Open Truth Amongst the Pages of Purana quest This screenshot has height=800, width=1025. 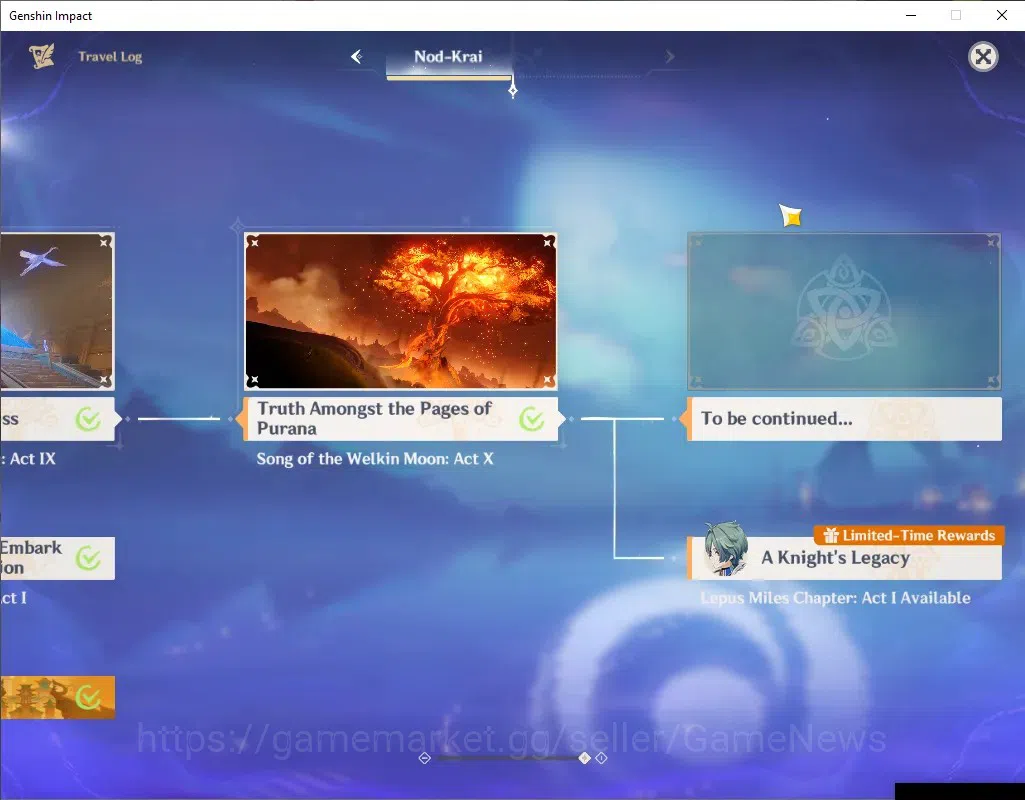click(401, 418)
